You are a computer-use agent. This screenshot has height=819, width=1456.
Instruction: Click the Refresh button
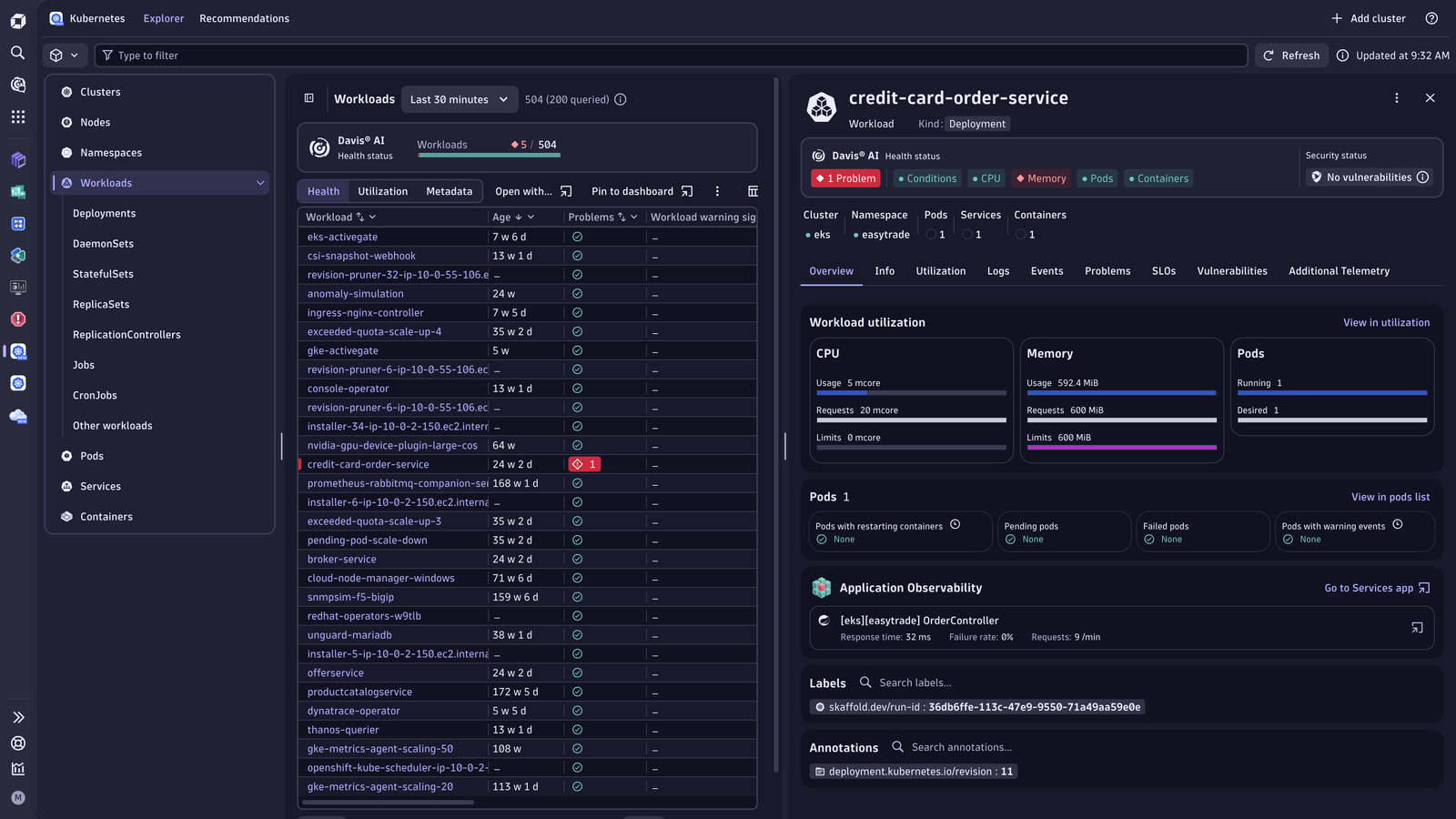click(x=1291, y=56)
